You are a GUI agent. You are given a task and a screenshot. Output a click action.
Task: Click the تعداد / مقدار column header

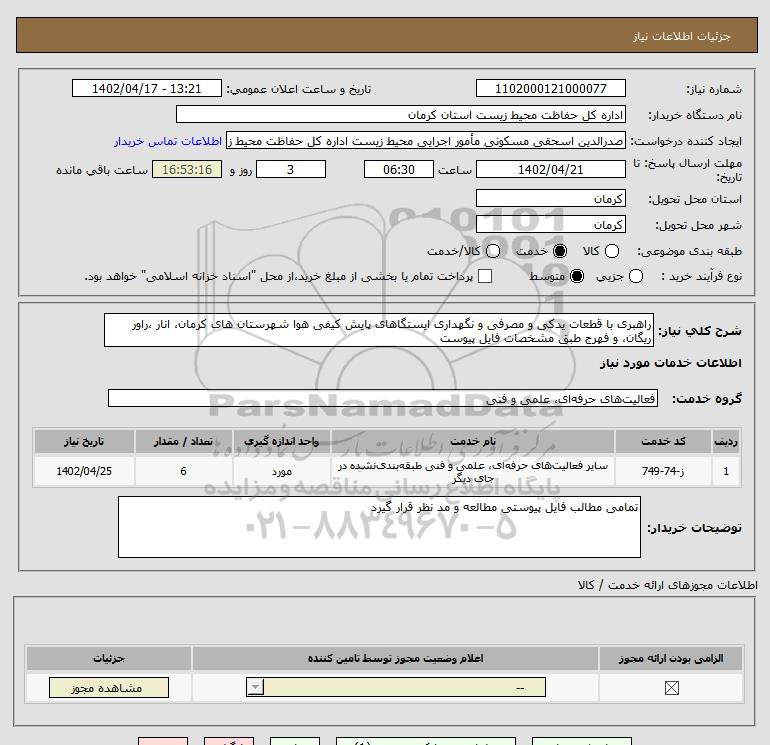pyautogui.click(x=183, y=441)
